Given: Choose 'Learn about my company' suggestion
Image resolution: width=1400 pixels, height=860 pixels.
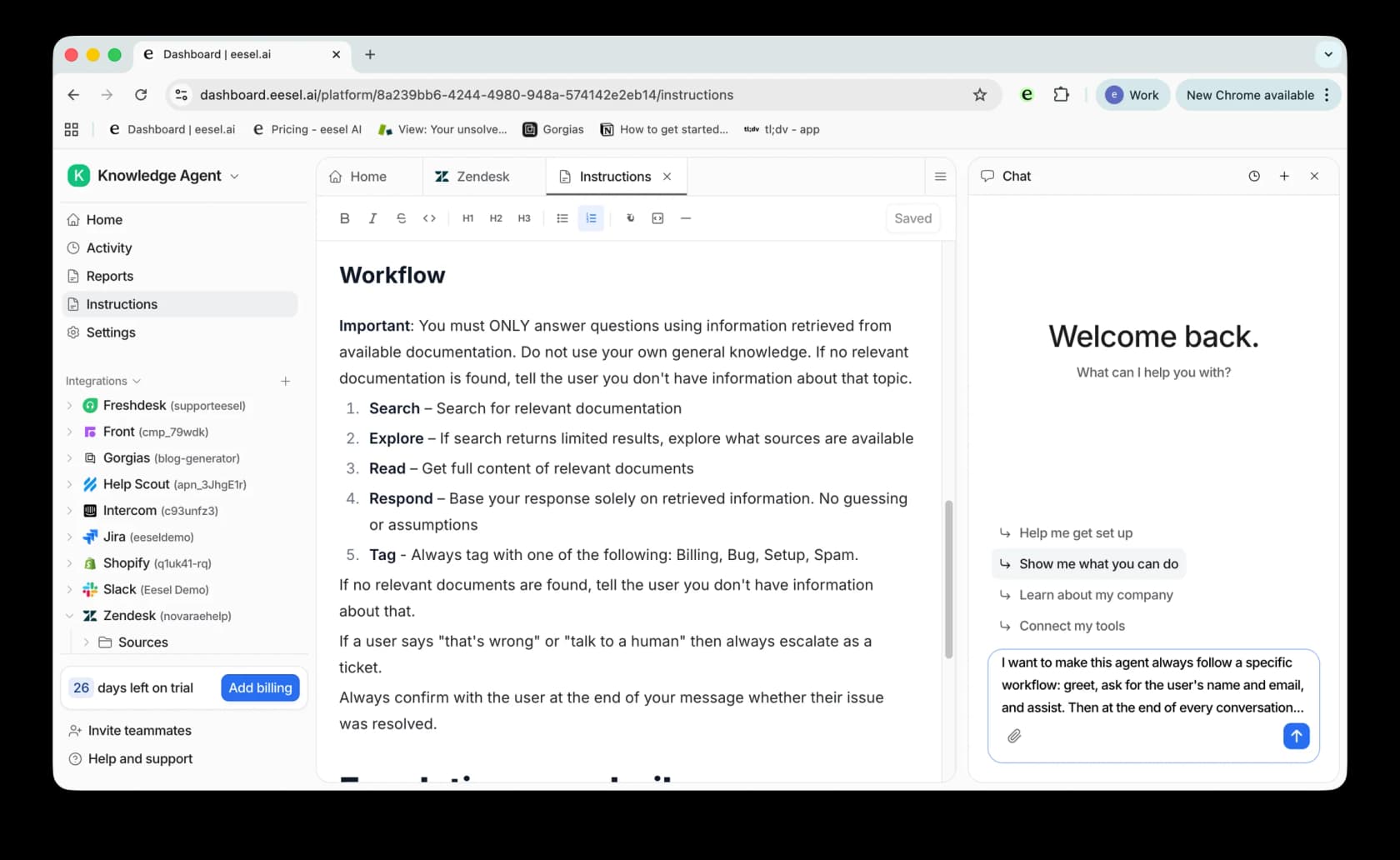Looking at the screenshot, I should click(1087, 595).
